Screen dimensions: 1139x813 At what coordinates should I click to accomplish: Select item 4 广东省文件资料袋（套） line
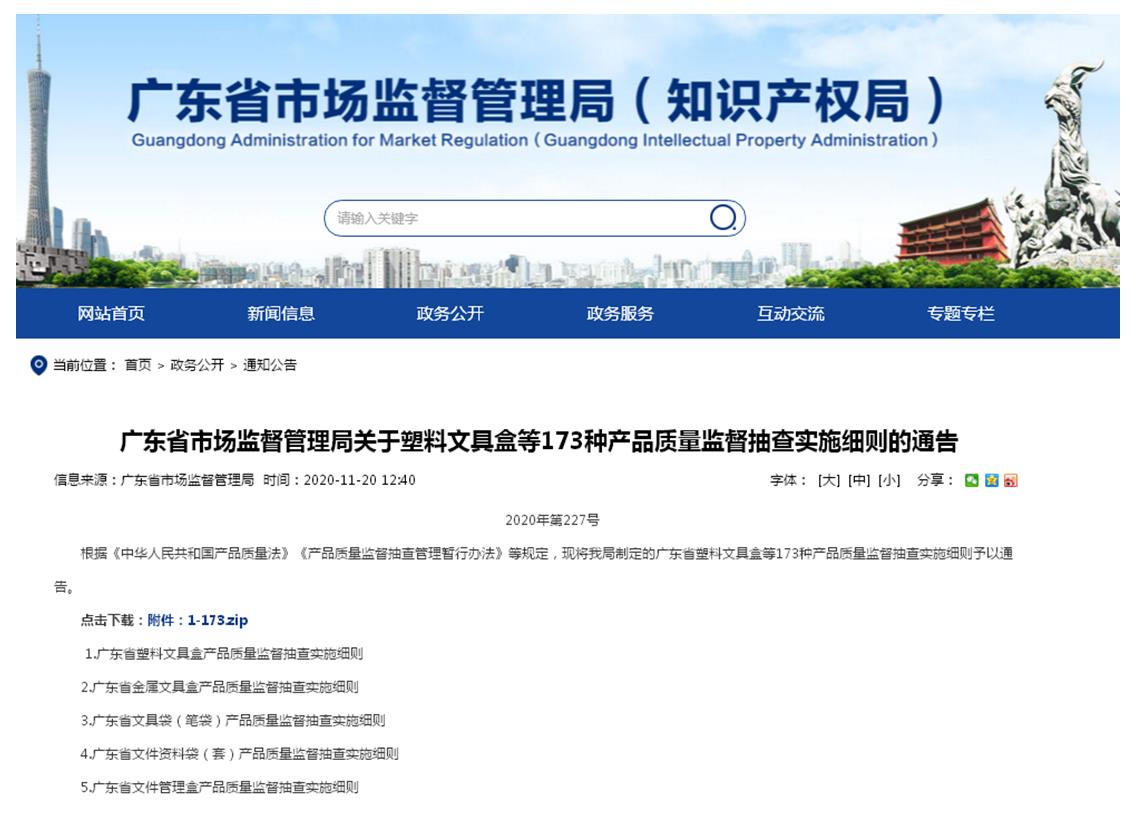point(239,753)
